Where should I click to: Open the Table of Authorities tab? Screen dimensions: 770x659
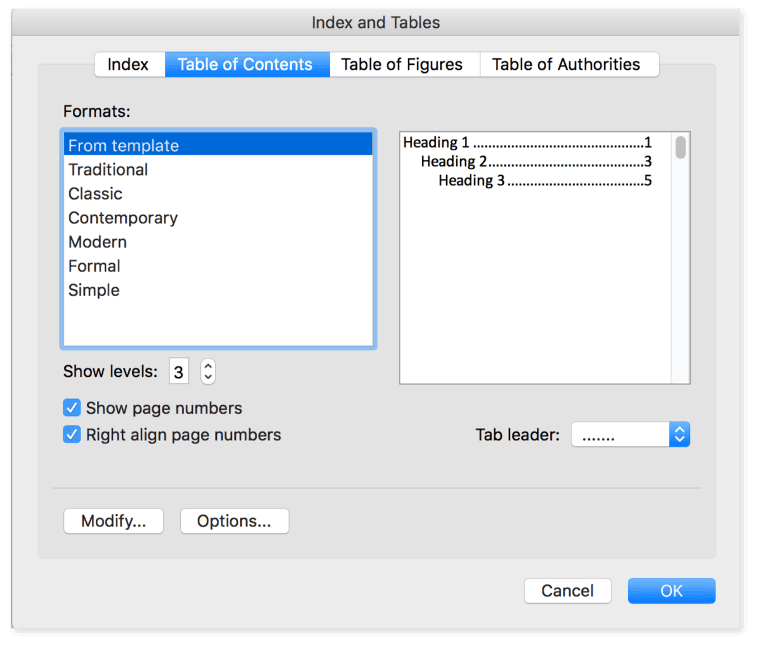click(x=566, y=64)
